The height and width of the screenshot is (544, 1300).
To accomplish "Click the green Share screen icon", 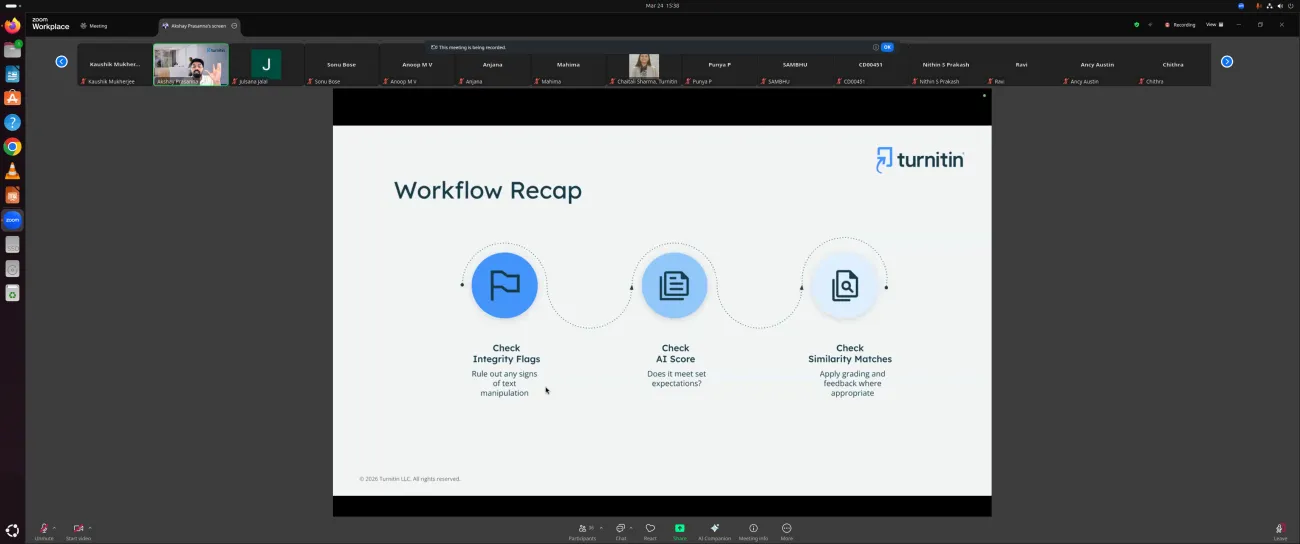I will click(x=680, y=529).
